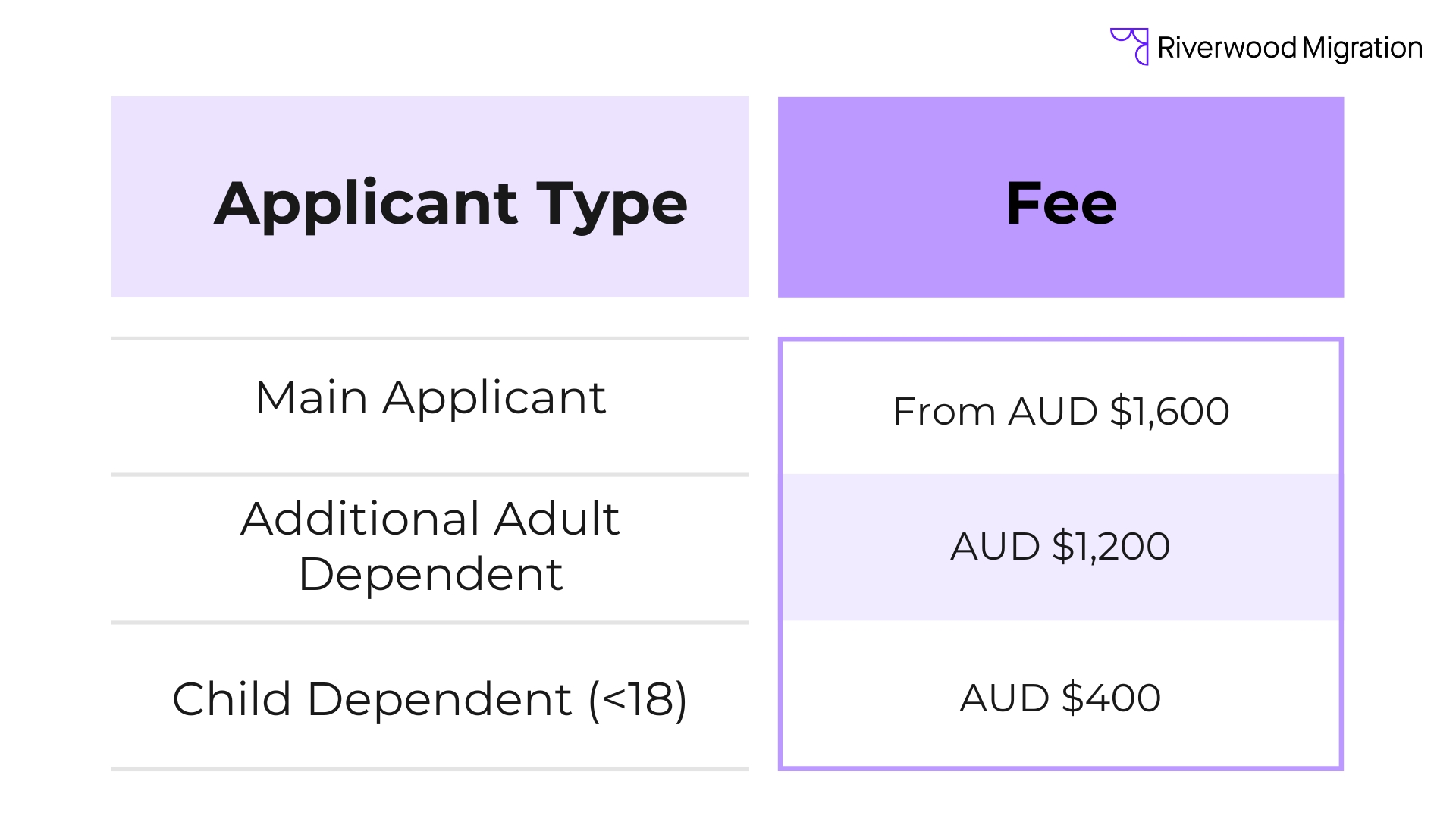This screenshot has width=1456, height=819.
Task: Click the Child Dependent (<18) row label
Action: tap(430, 698)
